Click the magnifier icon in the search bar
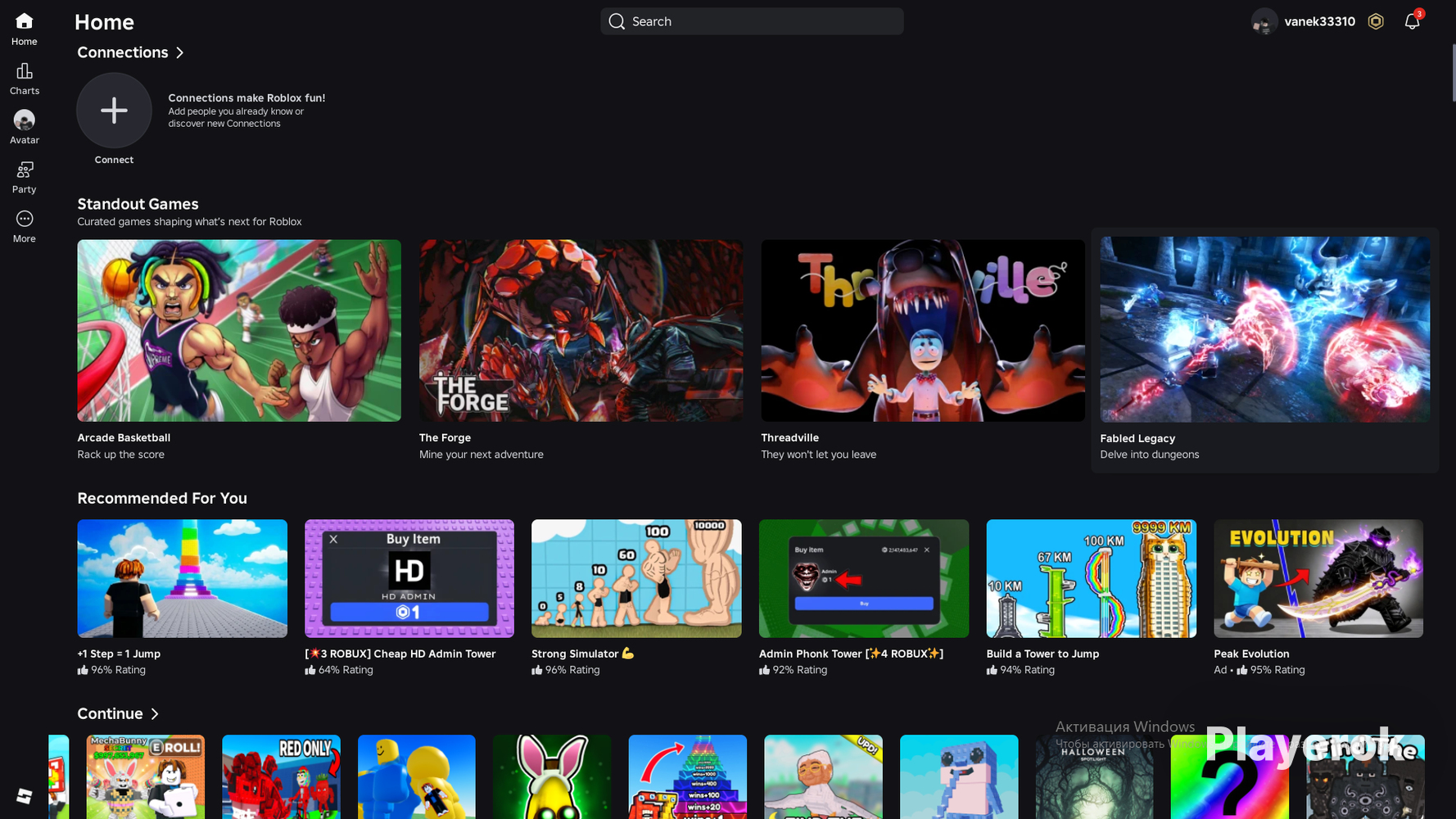 pyautogui.click(x=617, y=21)
